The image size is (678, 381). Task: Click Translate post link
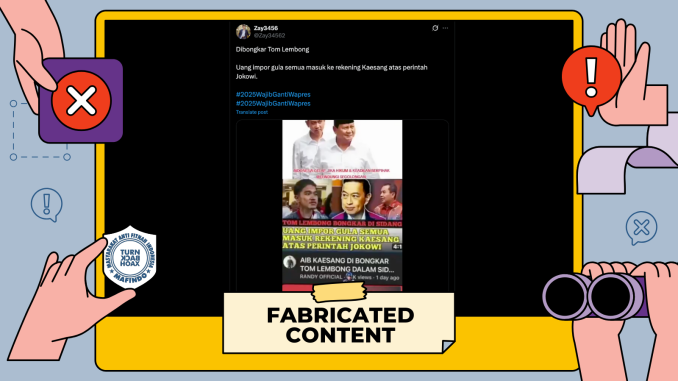252,112
